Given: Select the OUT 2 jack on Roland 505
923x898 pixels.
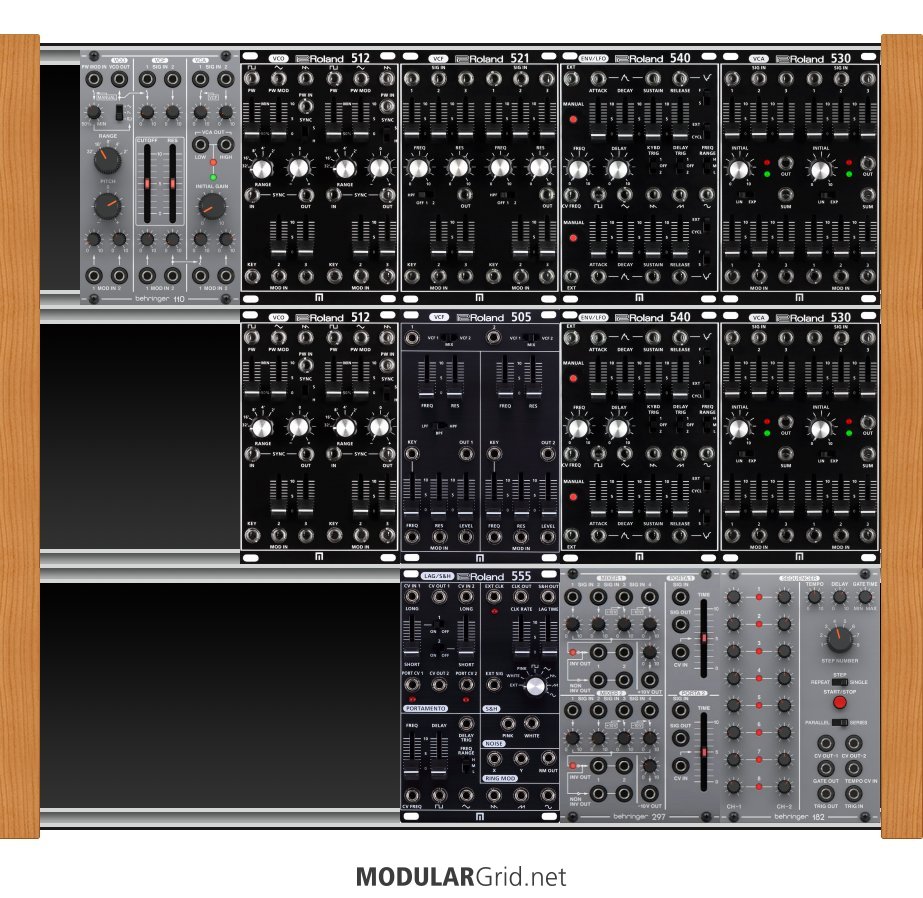Looking at the screenshot, I should (548, 454).
